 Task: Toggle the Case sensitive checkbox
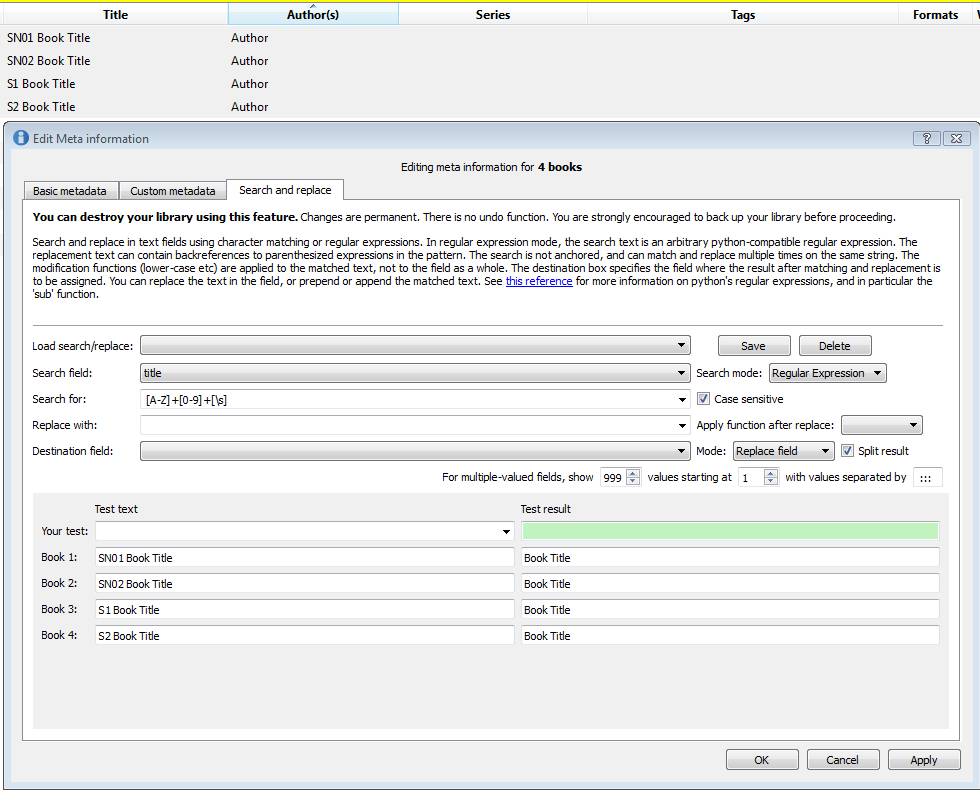703,399
